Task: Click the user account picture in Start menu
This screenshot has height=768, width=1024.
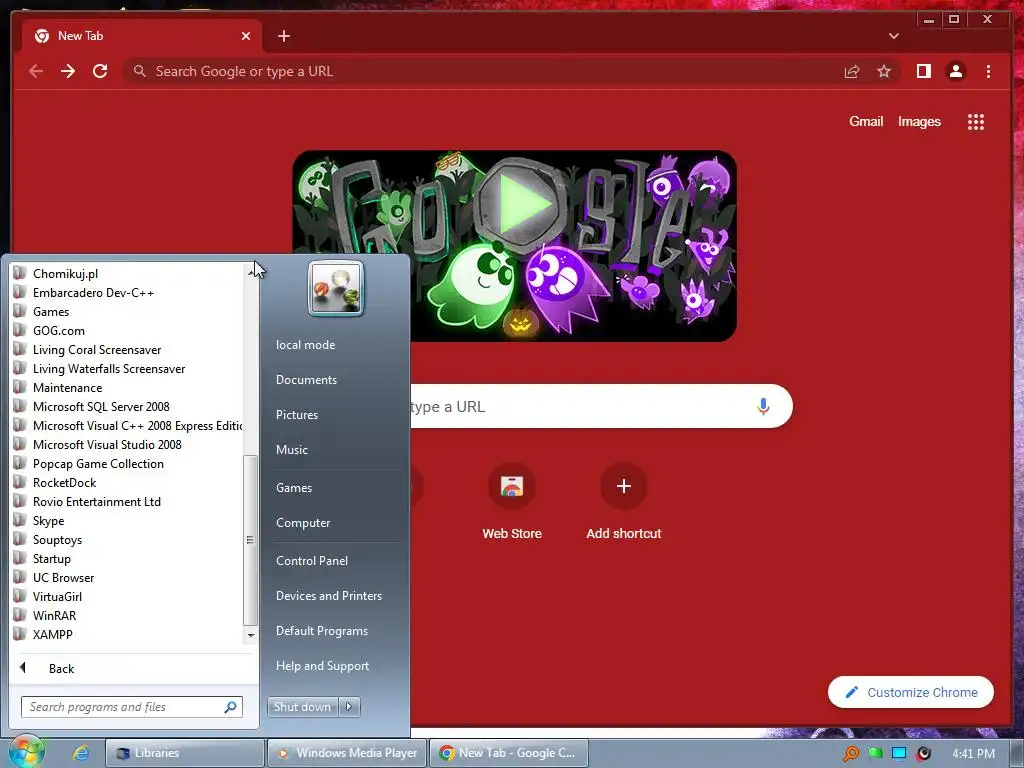Action: [336, 288]
